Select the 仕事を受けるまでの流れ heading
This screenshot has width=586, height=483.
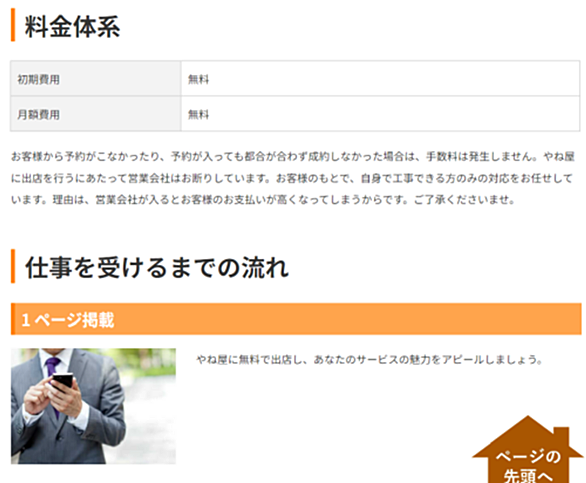157,267
